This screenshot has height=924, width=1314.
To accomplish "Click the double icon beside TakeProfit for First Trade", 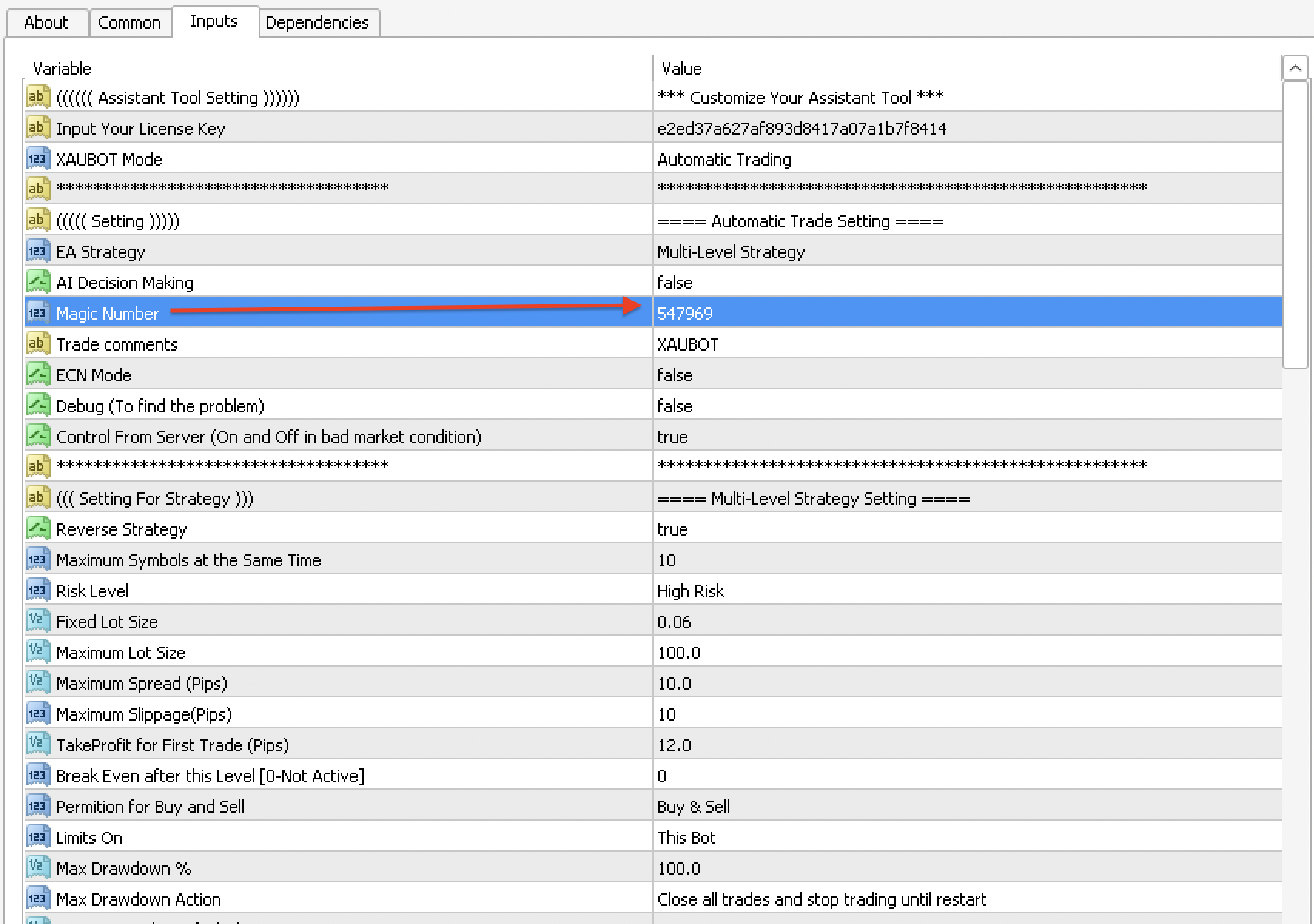I will pos(38,744).
